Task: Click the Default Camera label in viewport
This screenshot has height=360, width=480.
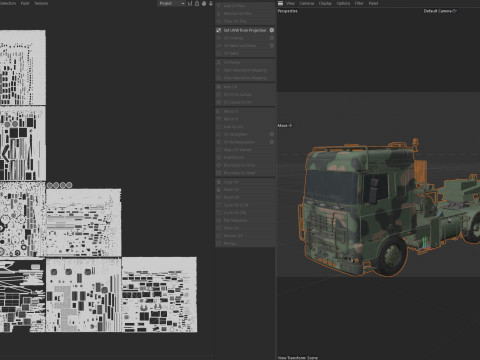Action: [438, 11]
